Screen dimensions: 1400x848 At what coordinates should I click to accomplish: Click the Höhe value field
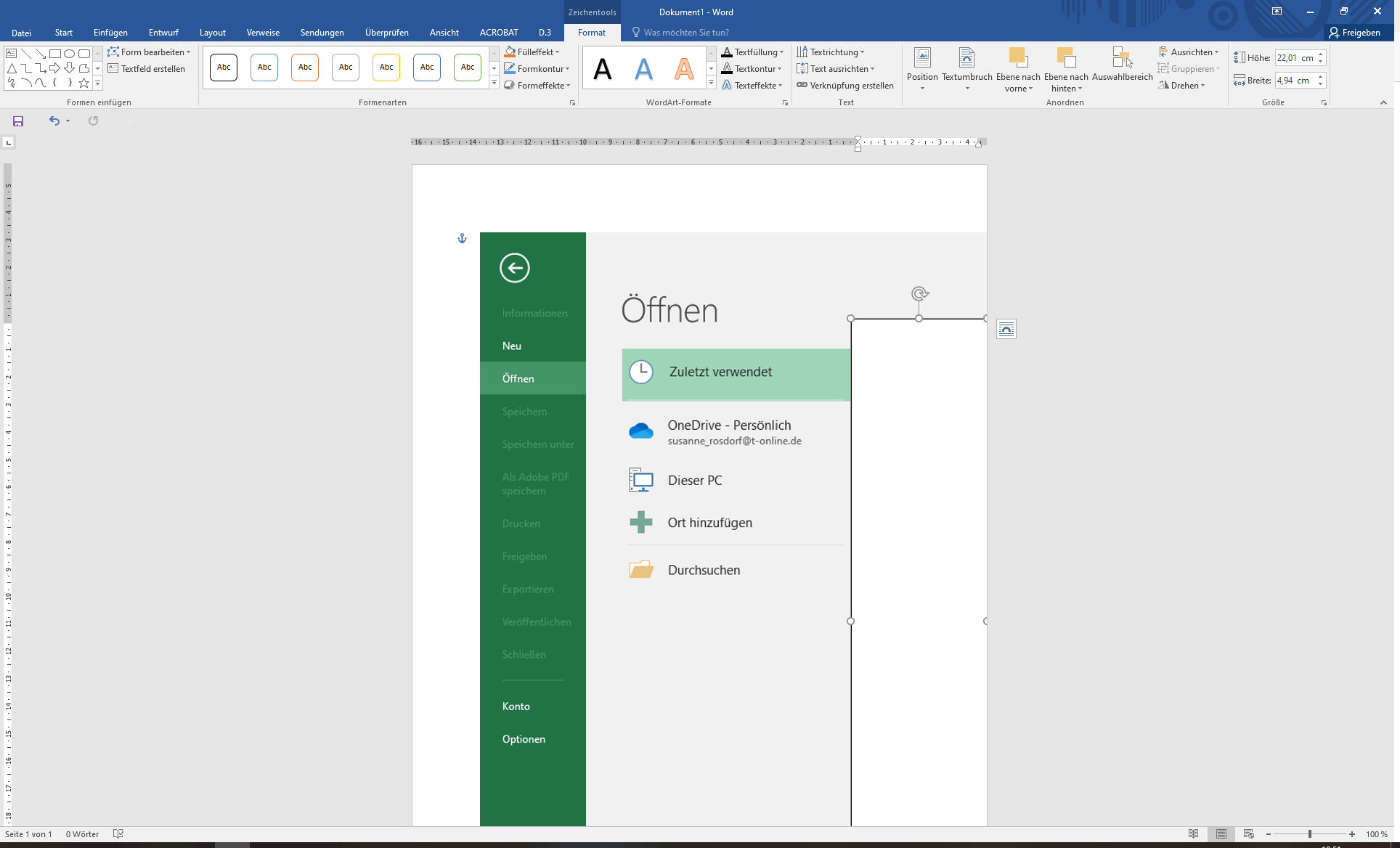pyautogui.click(x=1295, y=58)
